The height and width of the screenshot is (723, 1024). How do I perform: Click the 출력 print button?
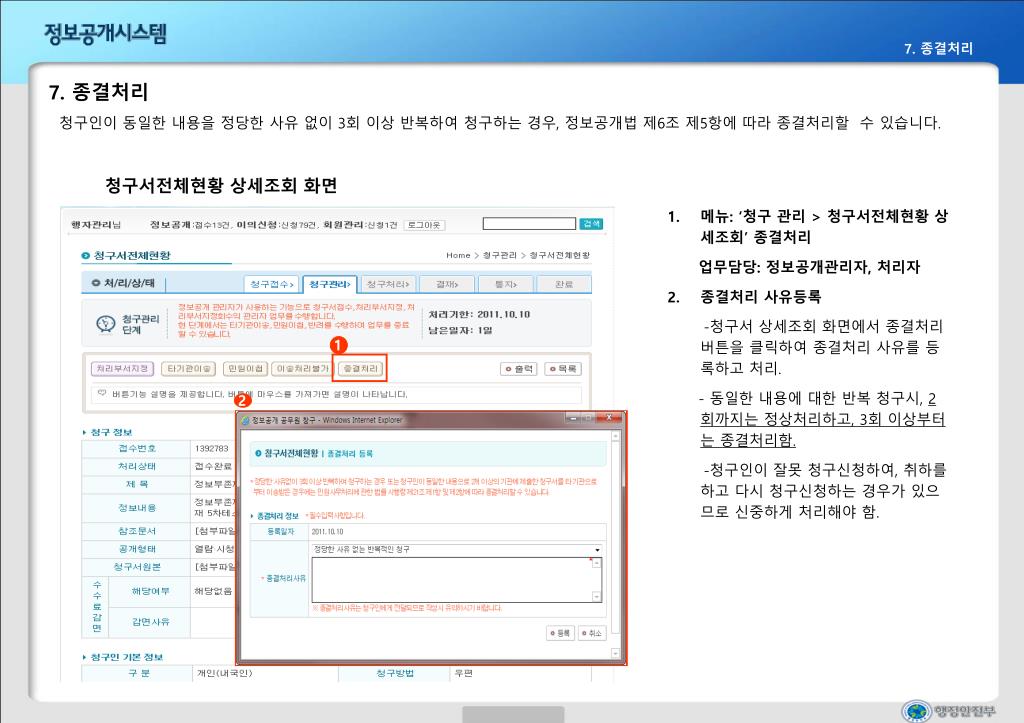tap(519, 369)
